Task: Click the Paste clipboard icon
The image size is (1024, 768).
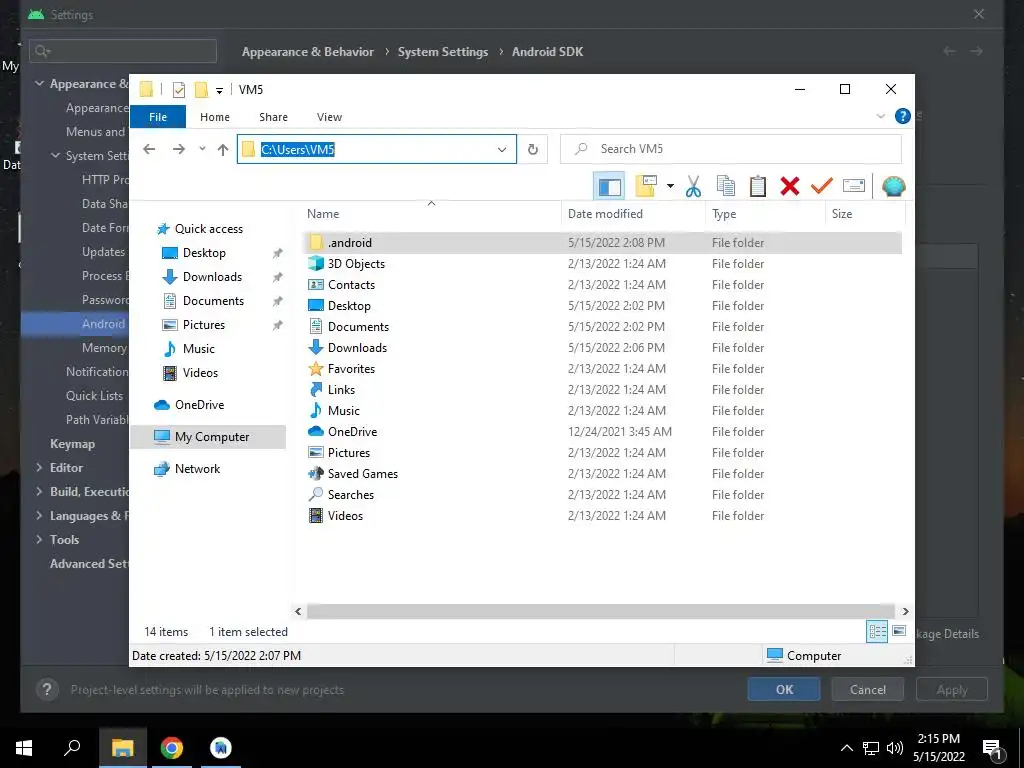Action: pyautogui.click(x=758, y=186)
